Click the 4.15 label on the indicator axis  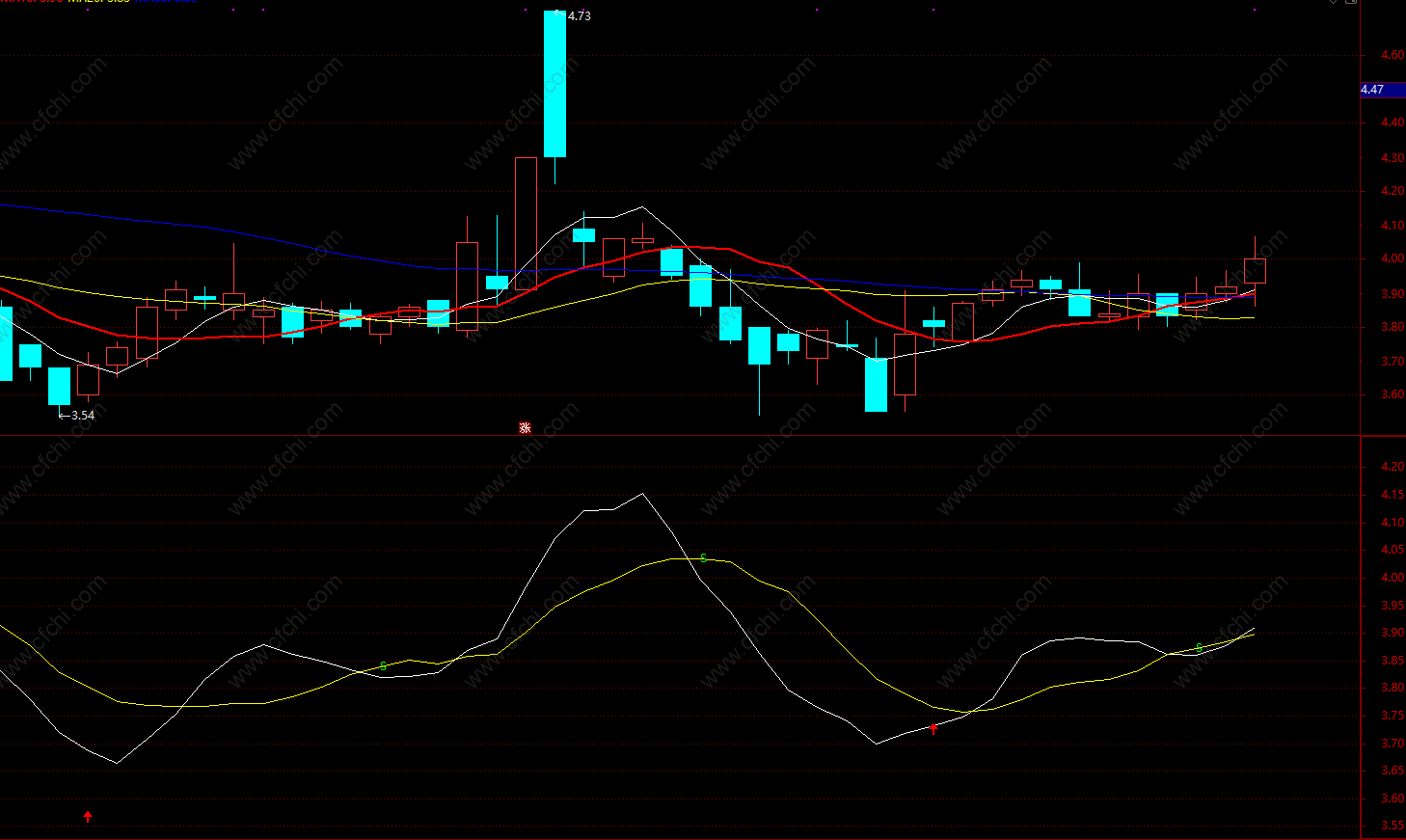click(1392, 495)
